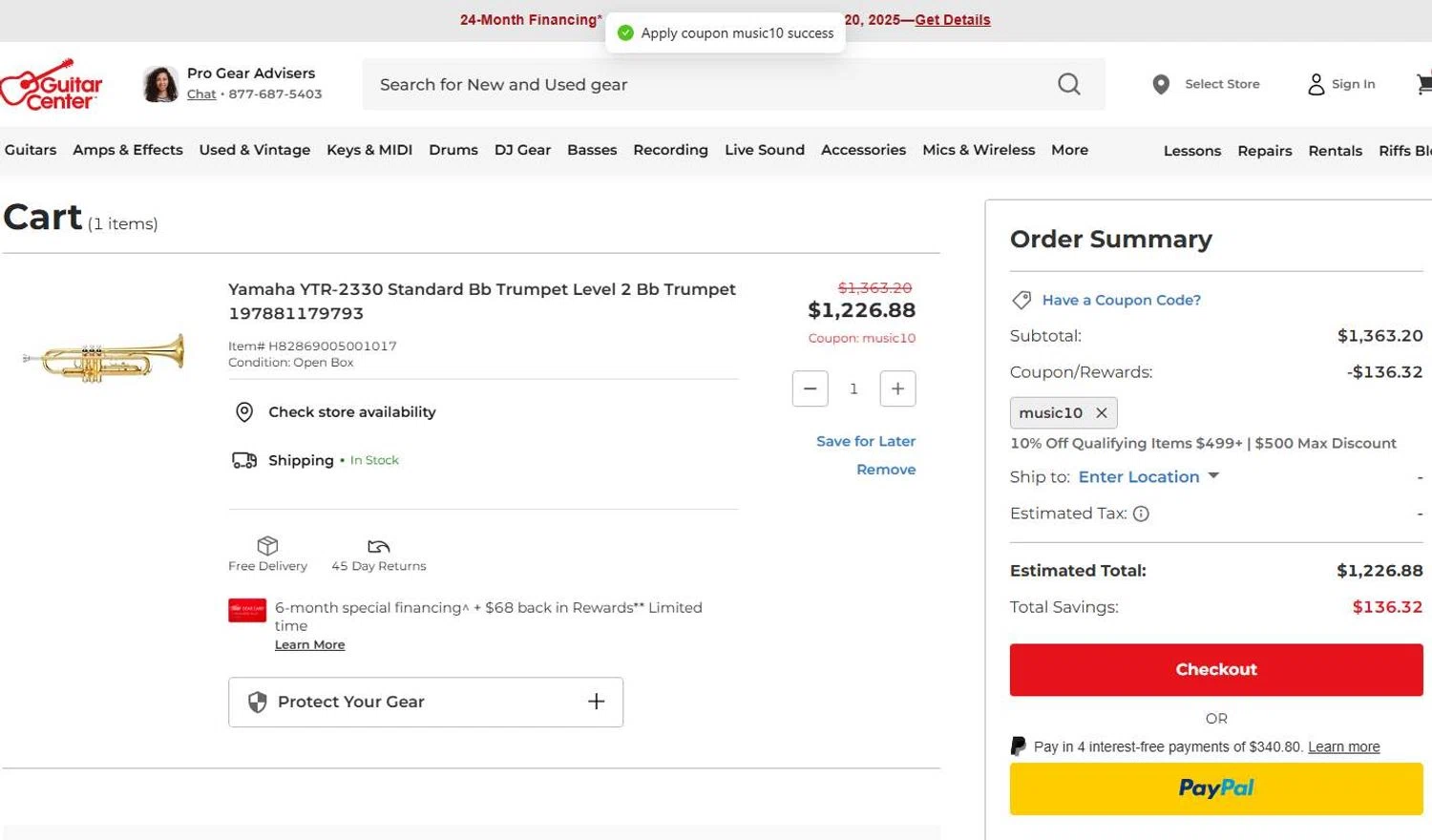Viewport: 1432px width, 840px height.
Task: Open the DJ Gear menu
Action: (x=522, y=150)
